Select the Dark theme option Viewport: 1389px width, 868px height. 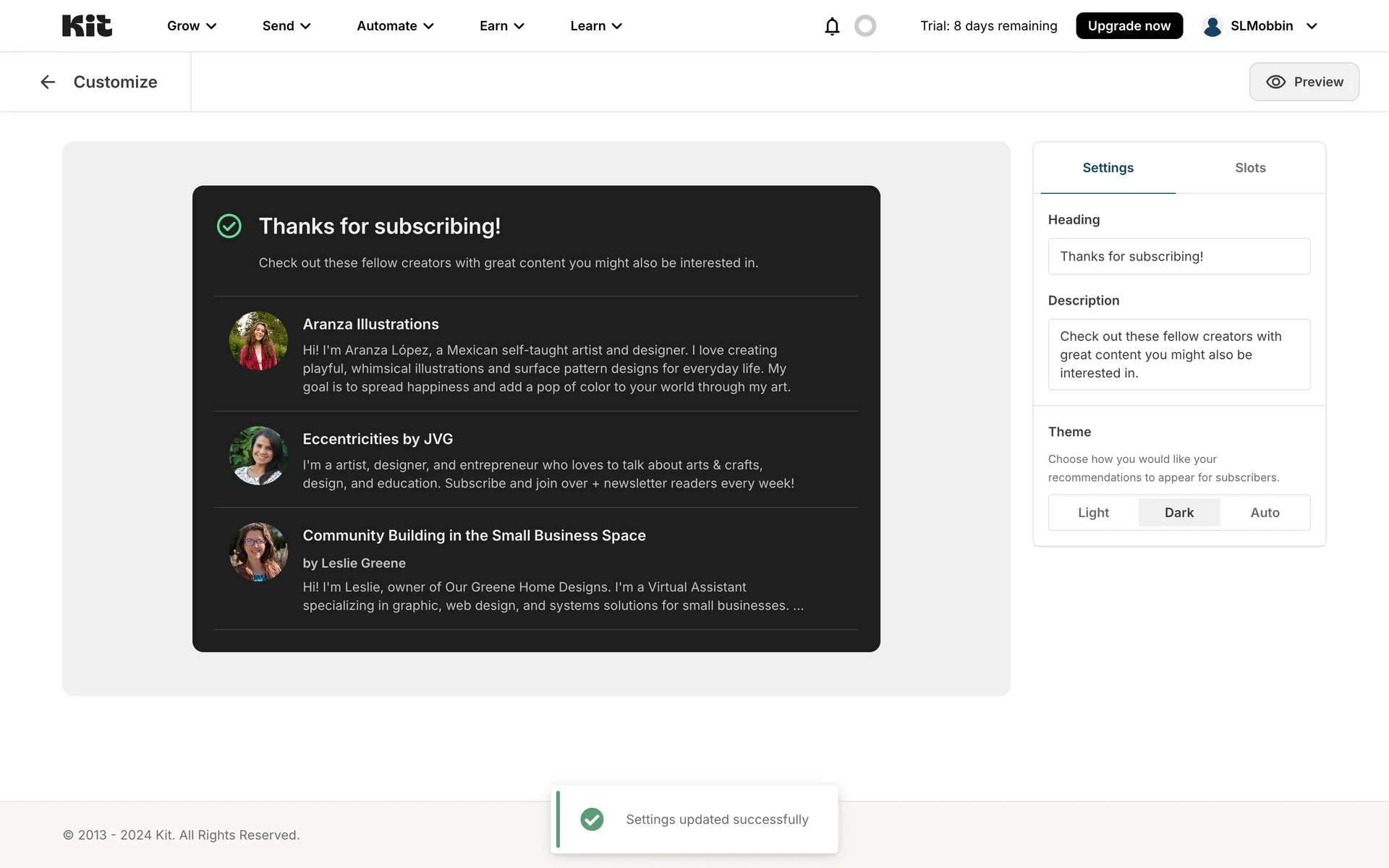1178,513
